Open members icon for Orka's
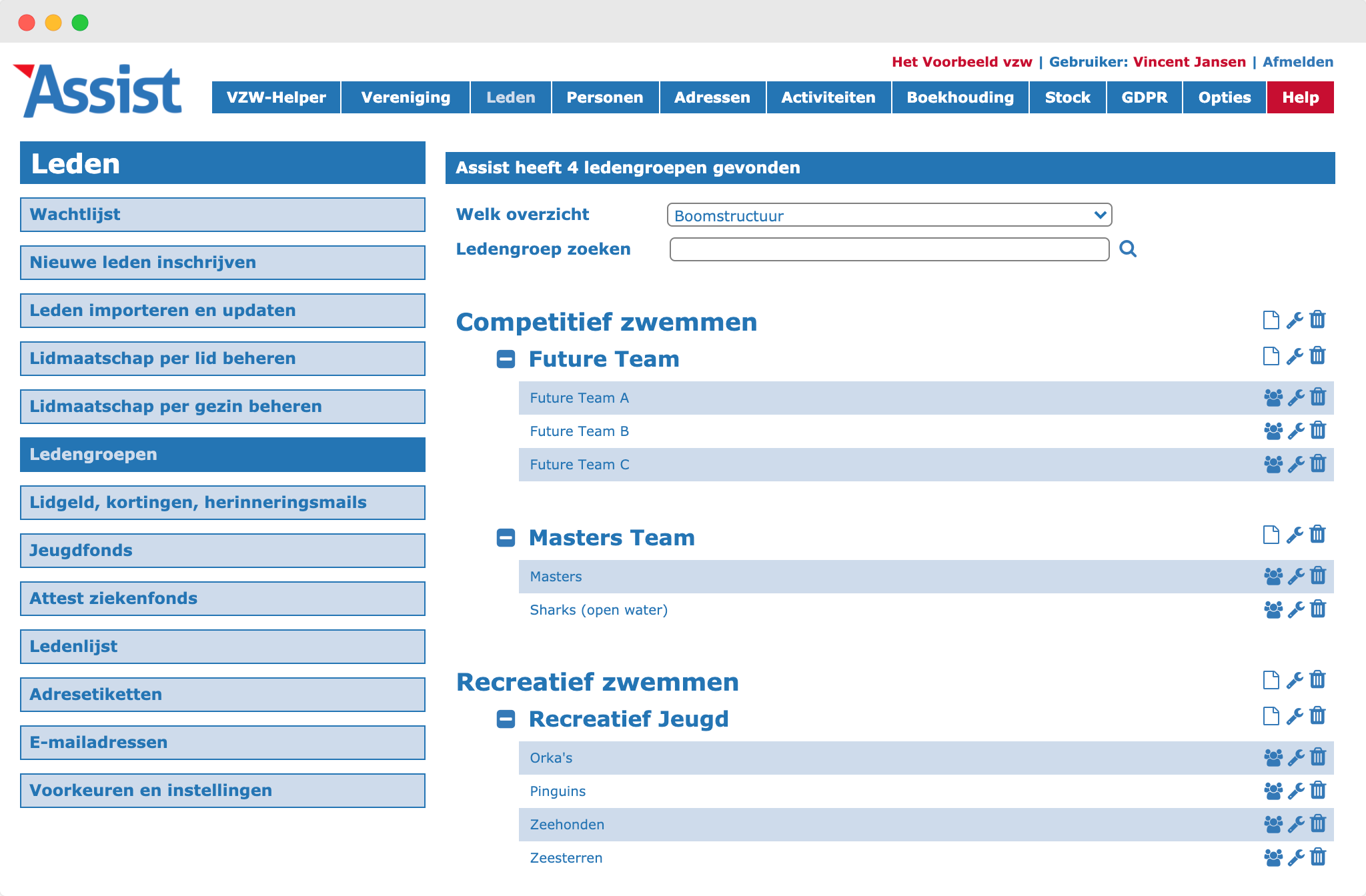Image resolution: width=1366 pixels, height=896 pixels. [1273, 758]
